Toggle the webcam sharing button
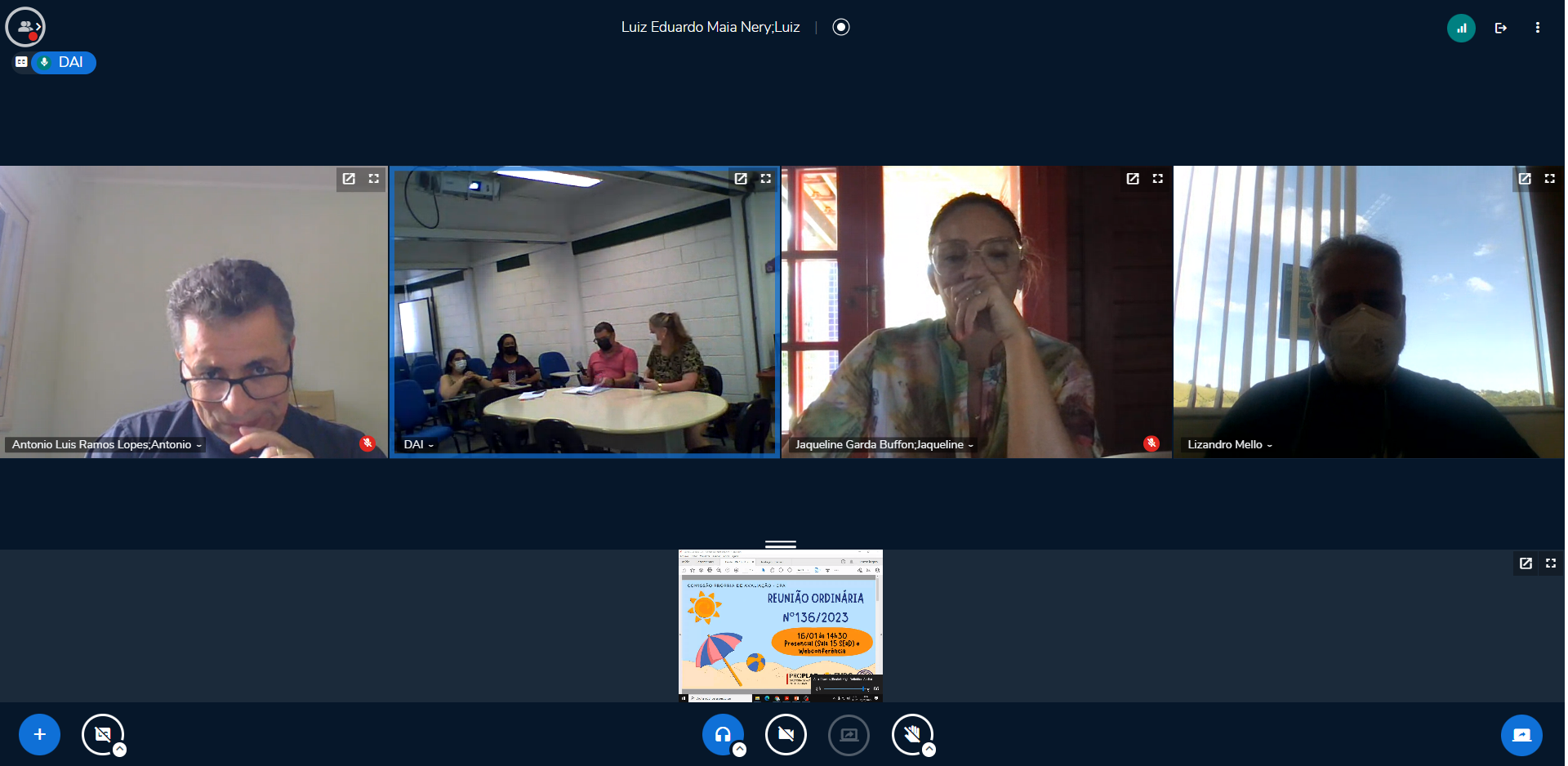The width and height of the screenshot is (1568, 766). (x=786, y=734)
